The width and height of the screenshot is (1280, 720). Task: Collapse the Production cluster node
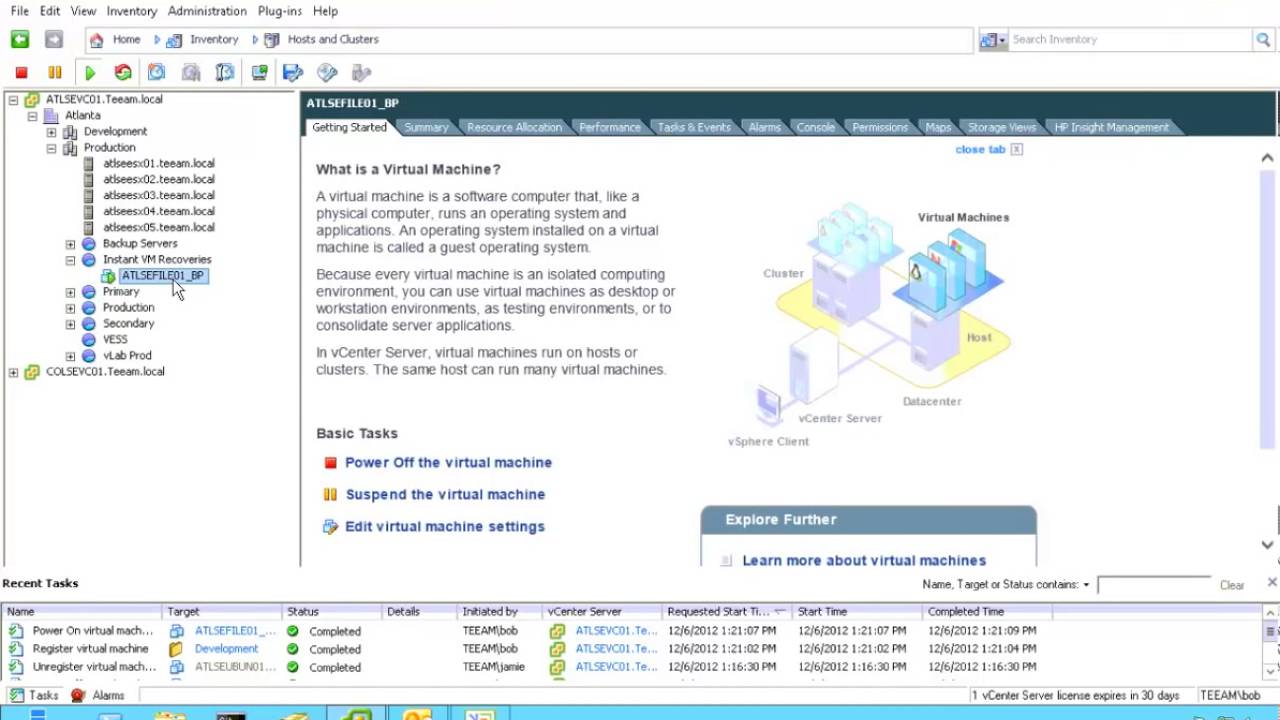click(x=51, y=148)
